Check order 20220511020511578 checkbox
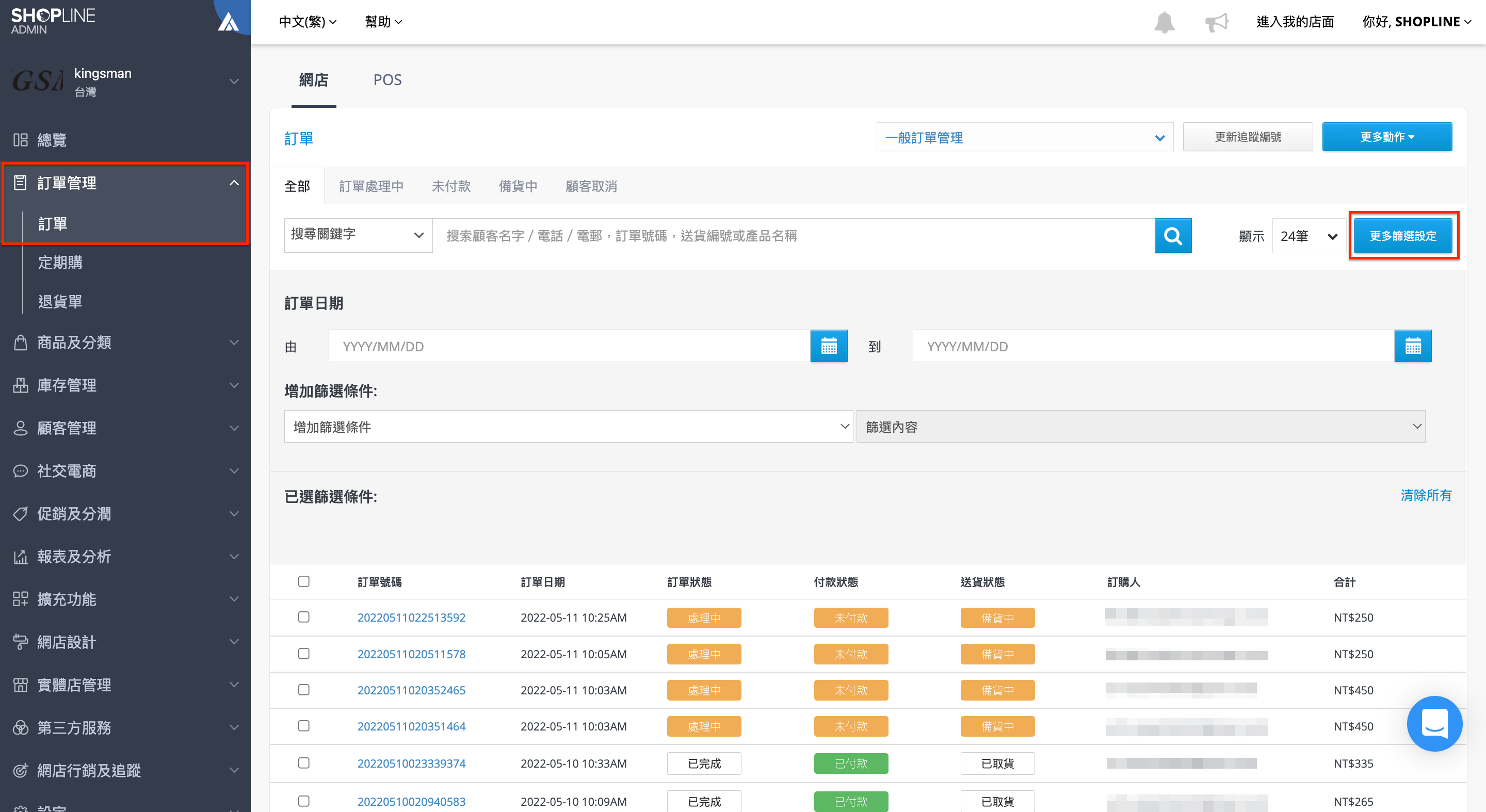Screen dimensions: 1486x812 pyautogui.click(x=303, y=653)
